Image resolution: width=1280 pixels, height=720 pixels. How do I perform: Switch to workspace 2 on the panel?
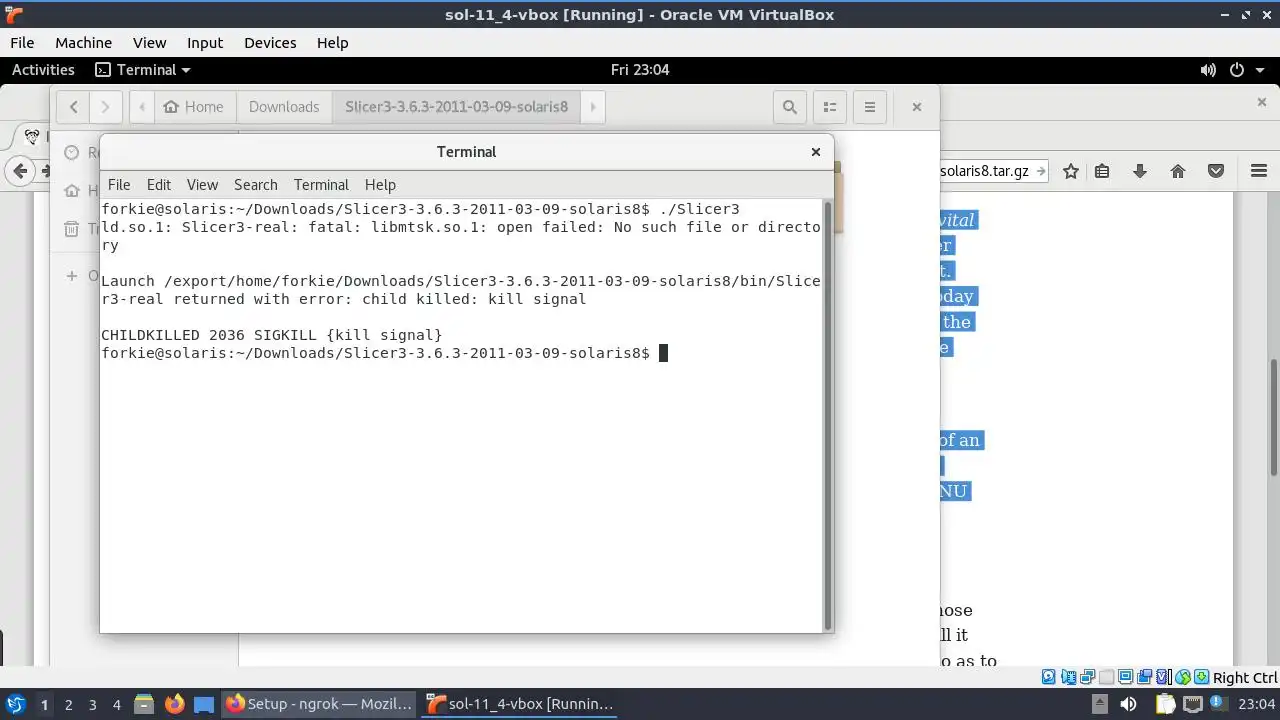tap(68, 704)
